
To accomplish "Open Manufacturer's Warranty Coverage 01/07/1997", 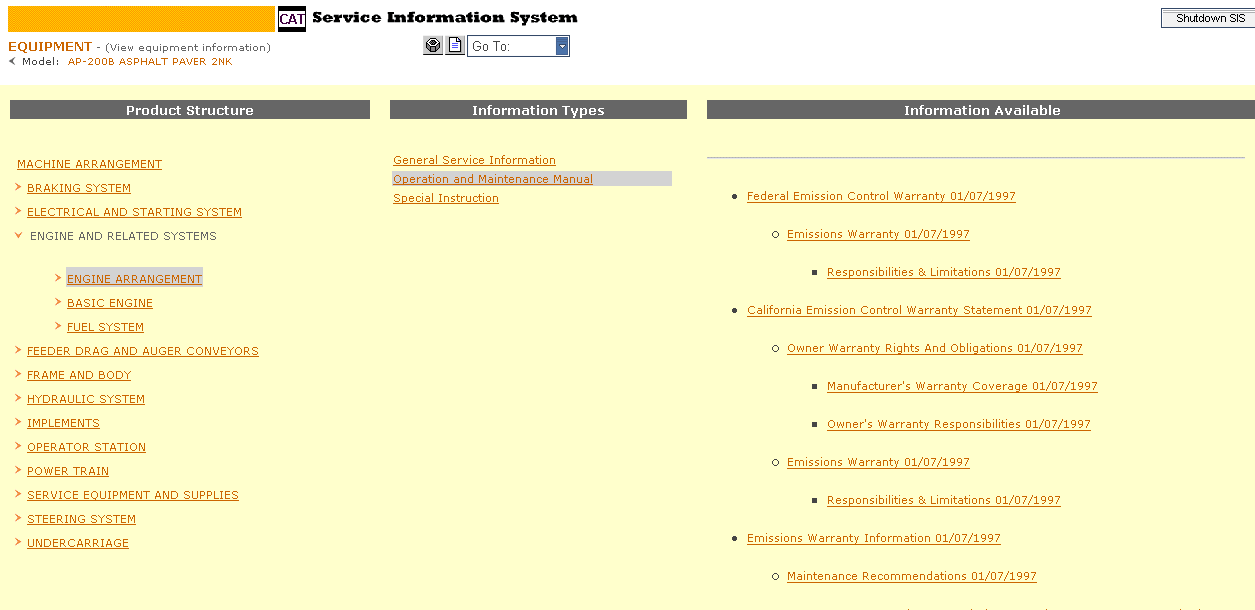I will pyautogui.click(x=962, y=386).
